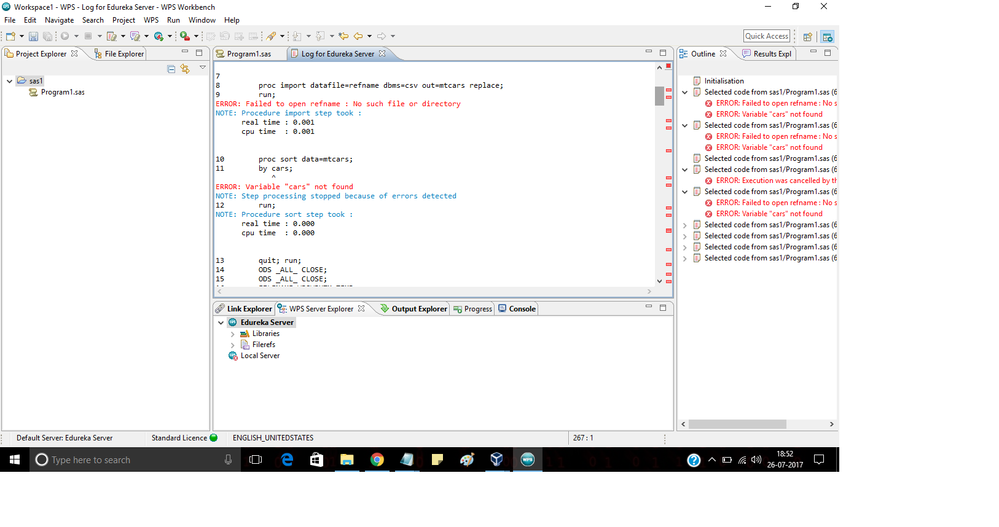This screenshot has height=527, width=999.
Task: Switch to the Progress tab
Action: pos(472,309)
